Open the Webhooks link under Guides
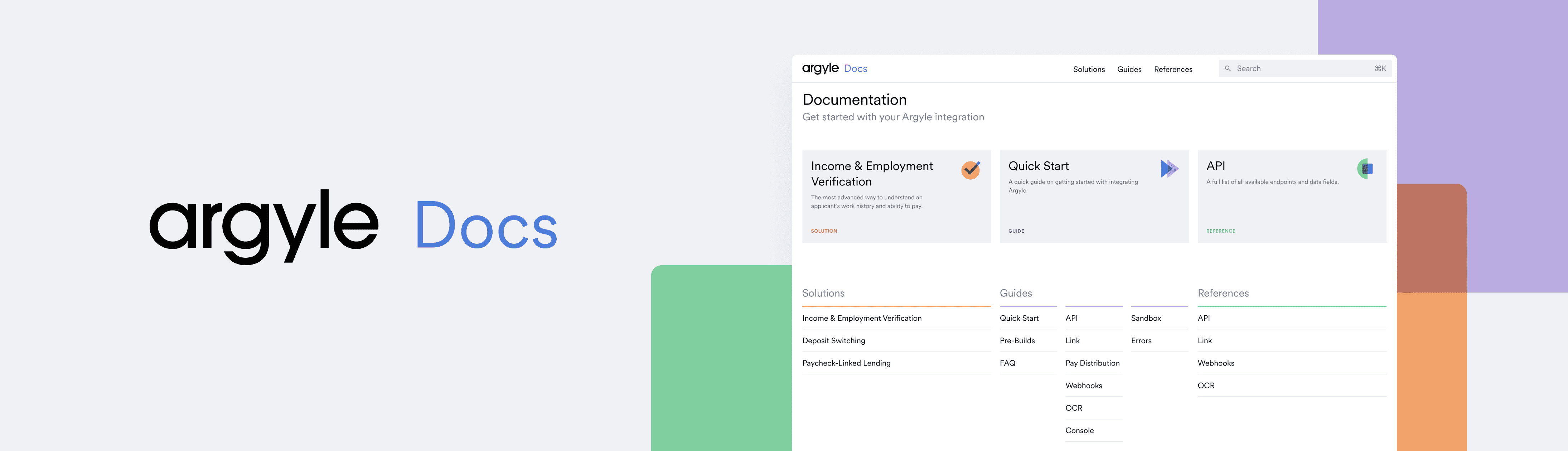Image resolution: width=1568 pixels, height=451 pixels. coord(1084,386)
